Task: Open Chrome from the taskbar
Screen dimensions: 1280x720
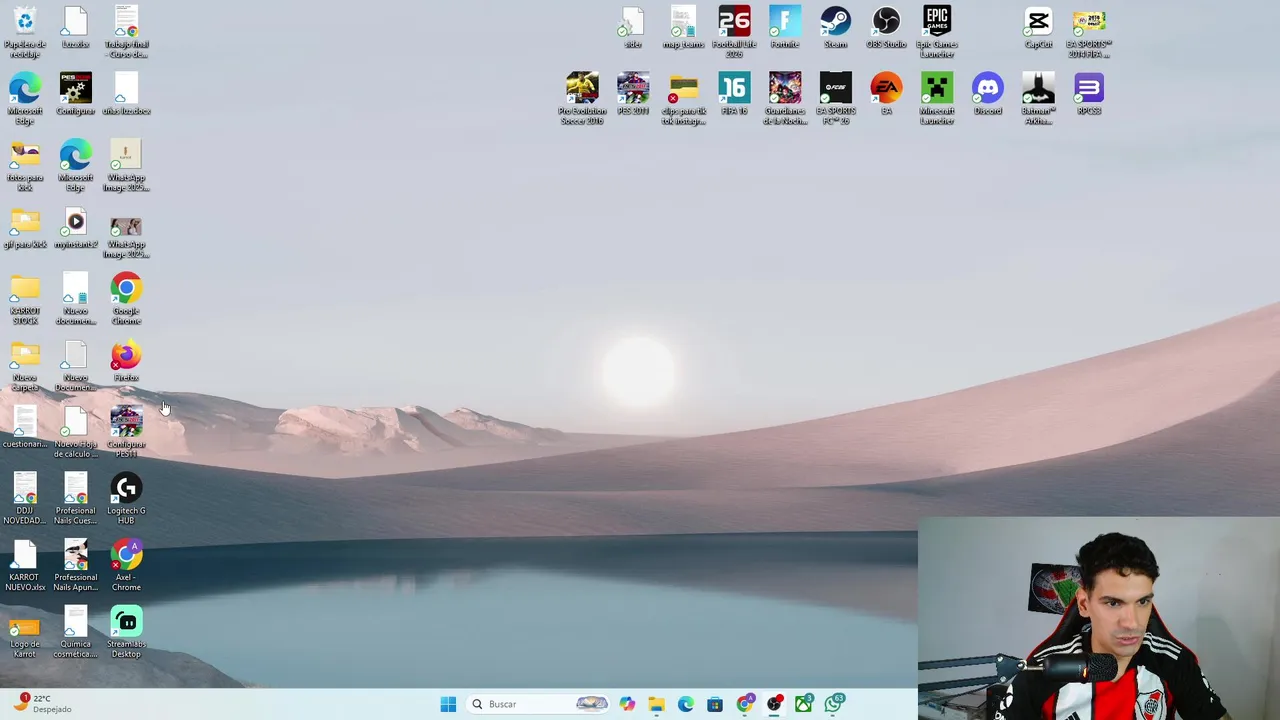Action: pos(745,704)
